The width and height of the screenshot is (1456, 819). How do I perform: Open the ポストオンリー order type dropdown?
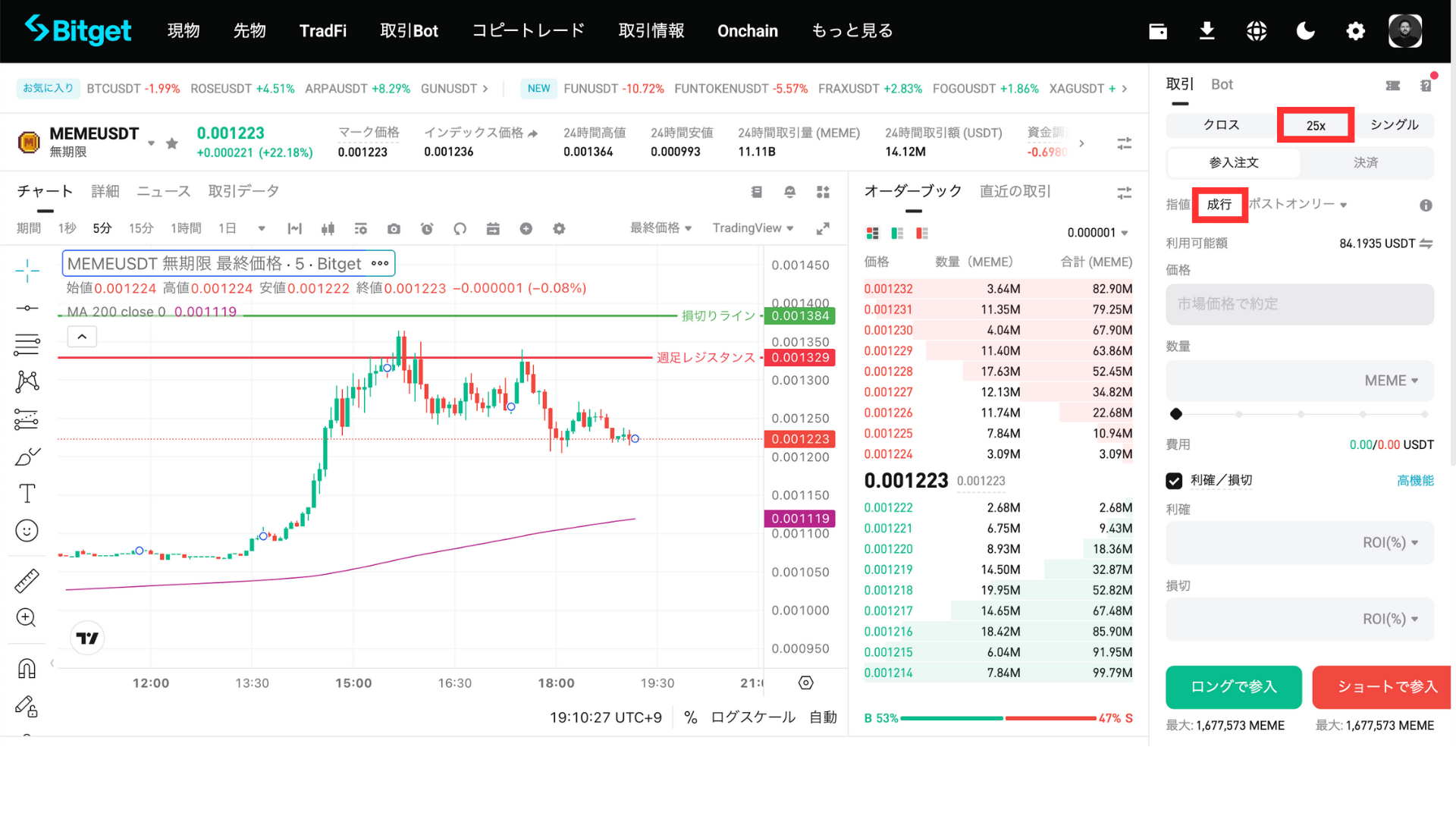(x=1298, y=205)
